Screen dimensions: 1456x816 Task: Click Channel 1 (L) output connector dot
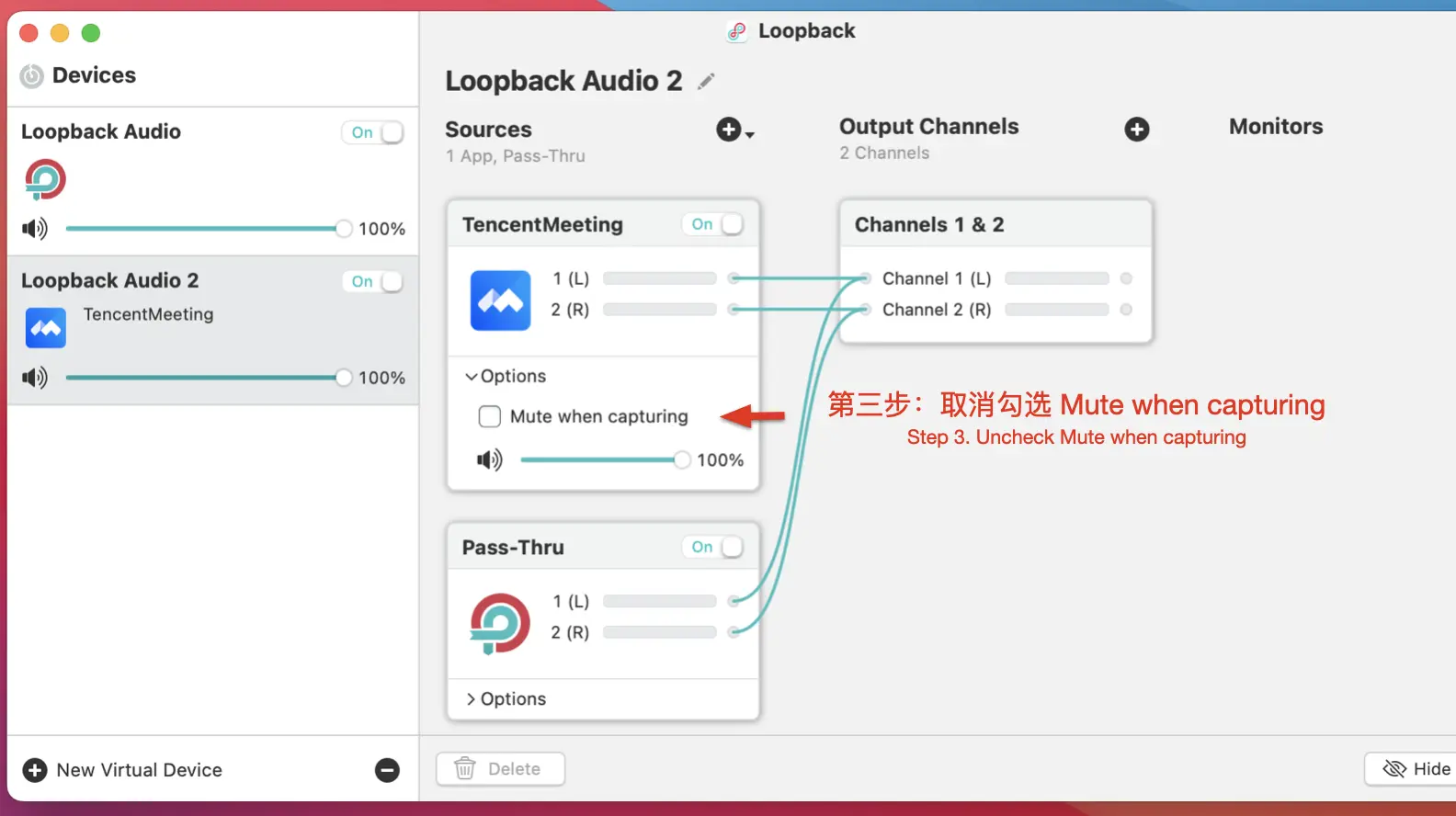[1126, 278]
